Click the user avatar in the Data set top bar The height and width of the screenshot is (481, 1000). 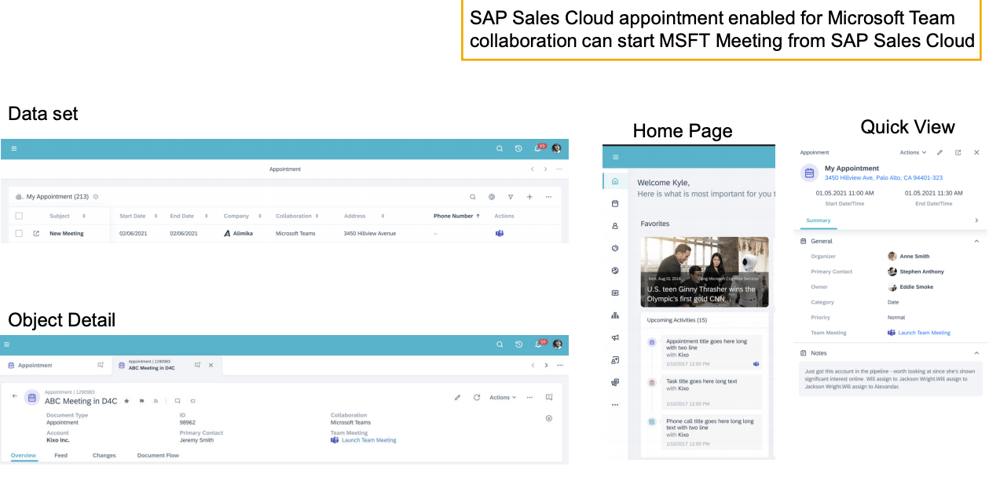pos(557,149)
